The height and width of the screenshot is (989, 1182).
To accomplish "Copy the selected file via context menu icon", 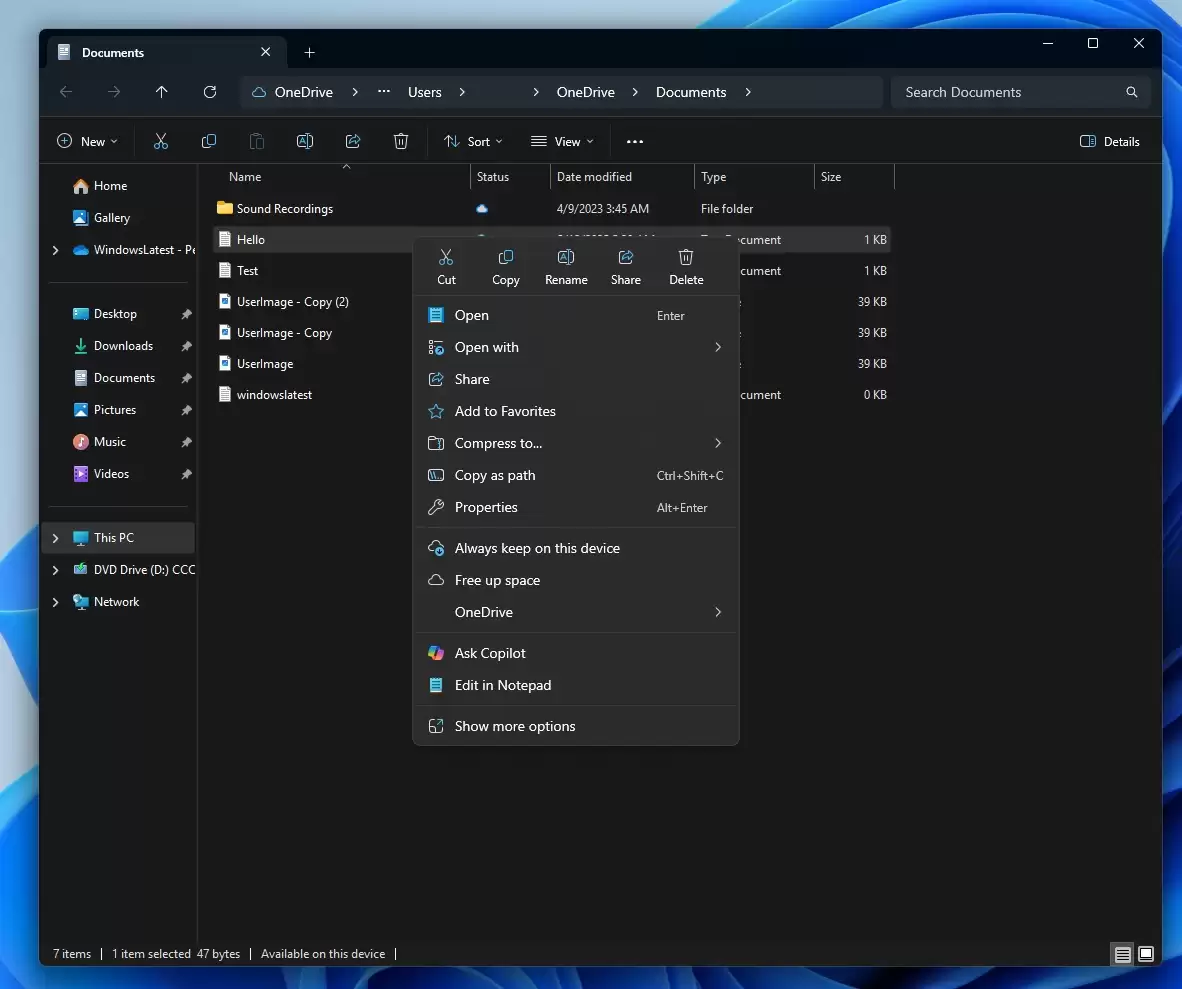I will coord(506,265).
